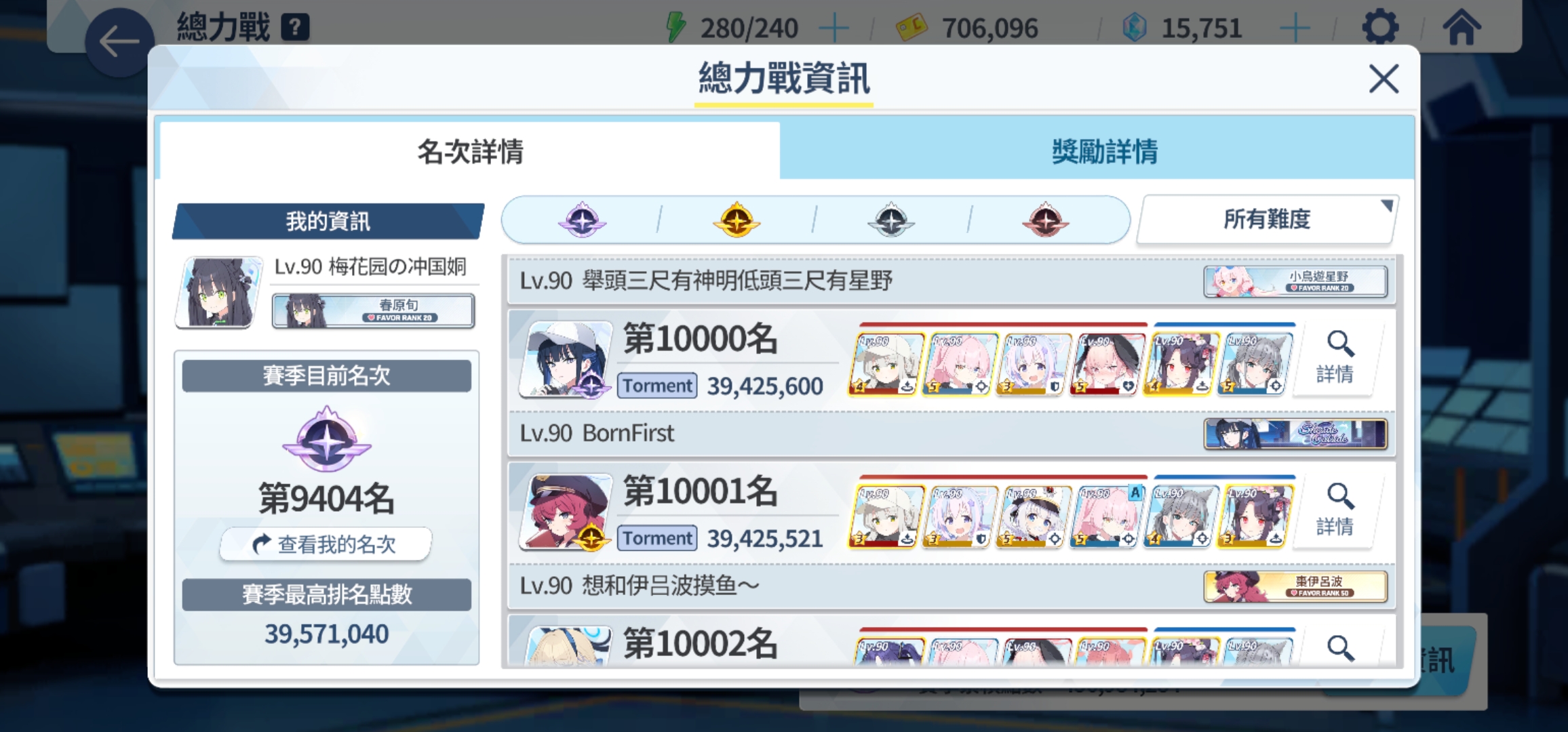Switch to the 獎勵詳情 tab
This screenshot has height=732, width=1568.
point(1104,150)
